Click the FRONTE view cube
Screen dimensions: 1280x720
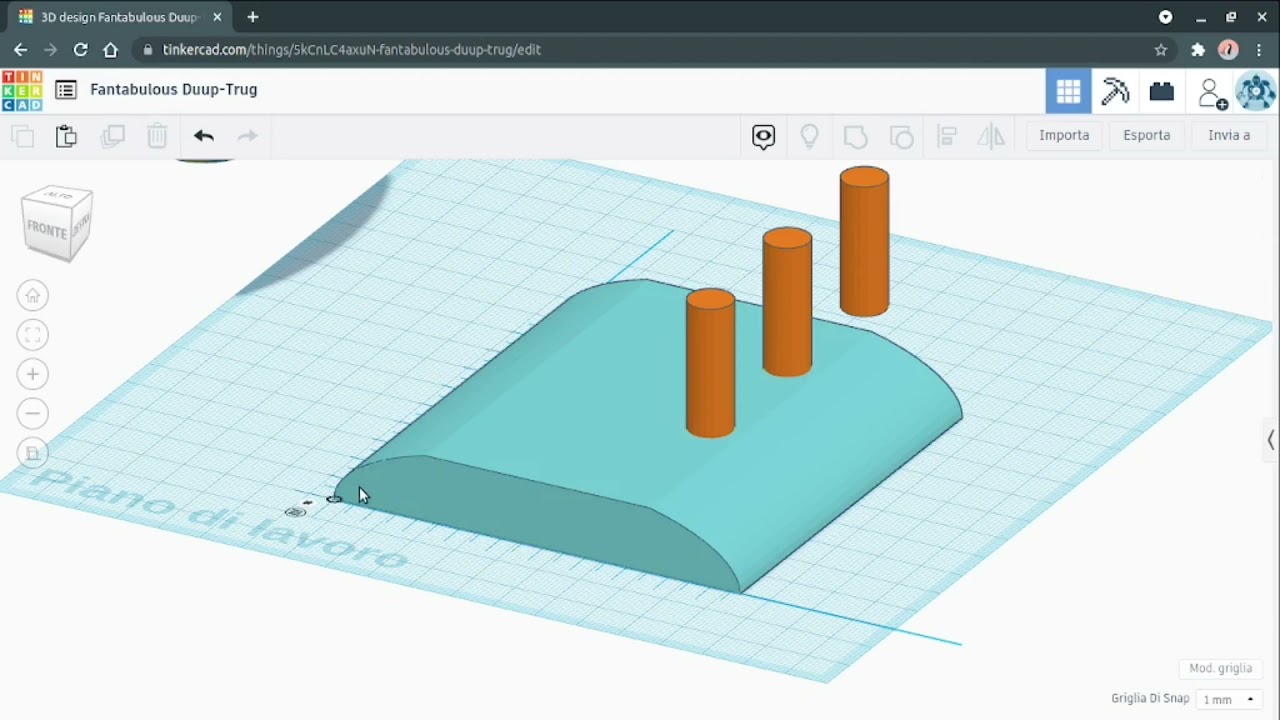(47, 230)
